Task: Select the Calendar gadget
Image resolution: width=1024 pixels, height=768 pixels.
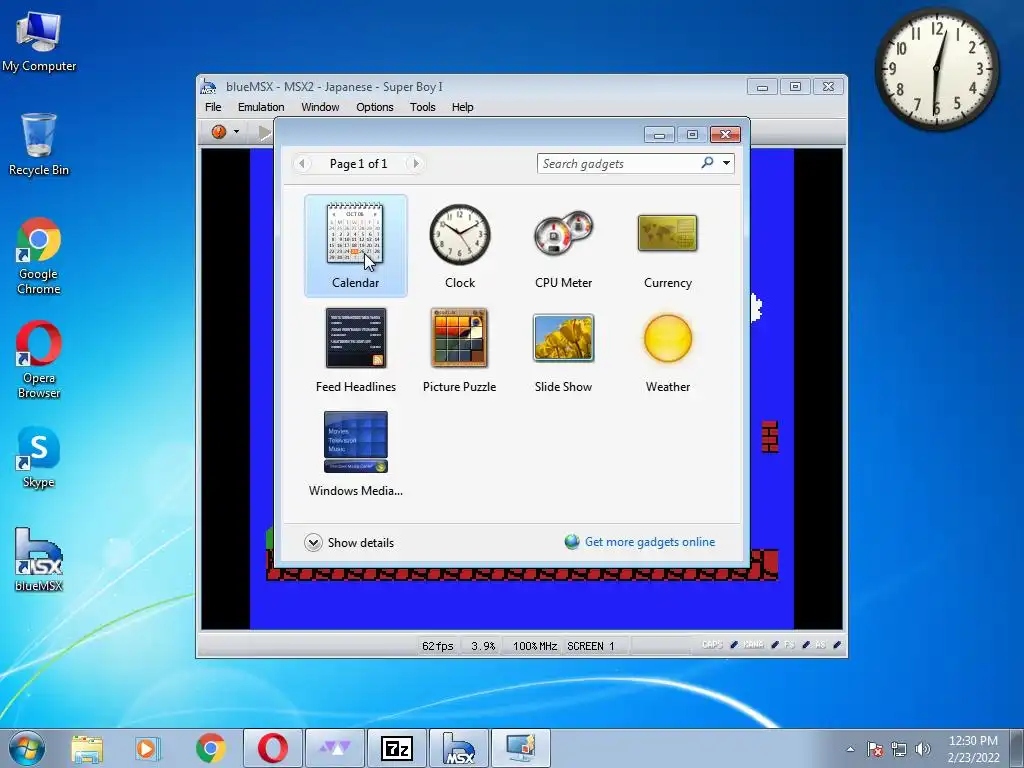Action: point(355,246)
